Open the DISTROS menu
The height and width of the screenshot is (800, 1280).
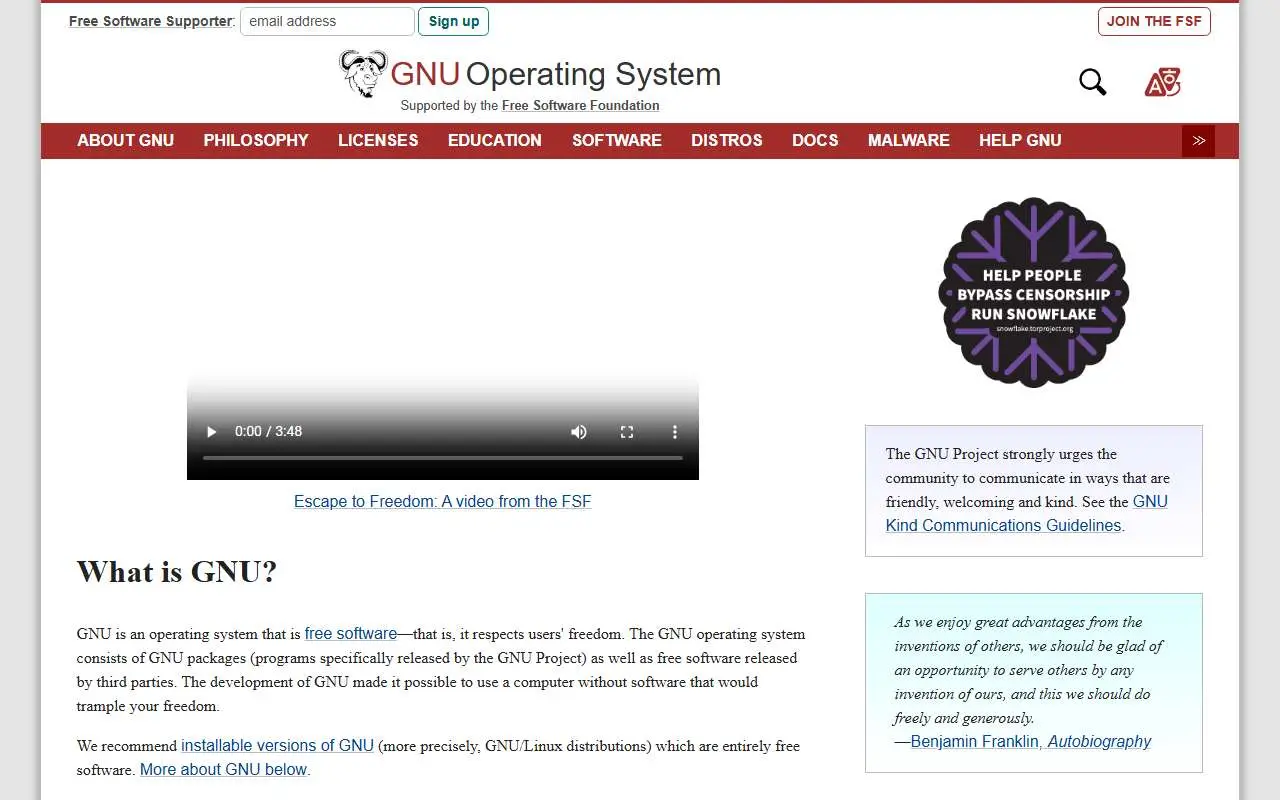[727, 141]
